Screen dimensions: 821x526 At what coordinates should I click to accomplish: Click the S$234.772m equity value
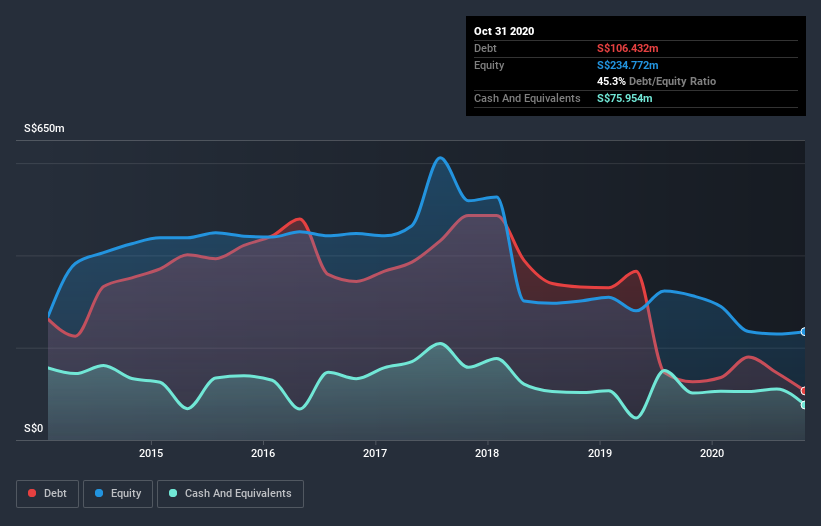(x=628, y=65)
